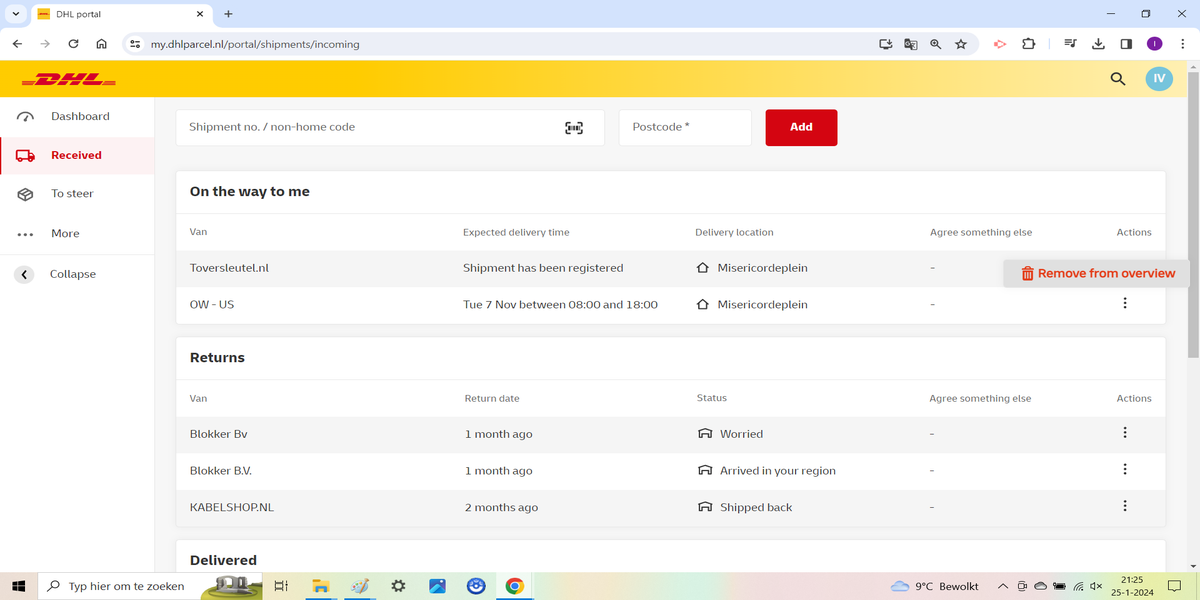Open the To steer sidebar item
This screenshot has width=1200, height=600.
coord(72,194)
